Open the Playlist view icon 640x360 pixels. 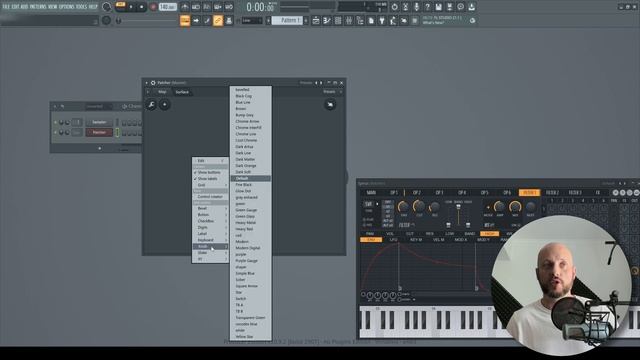coord(316,21)
